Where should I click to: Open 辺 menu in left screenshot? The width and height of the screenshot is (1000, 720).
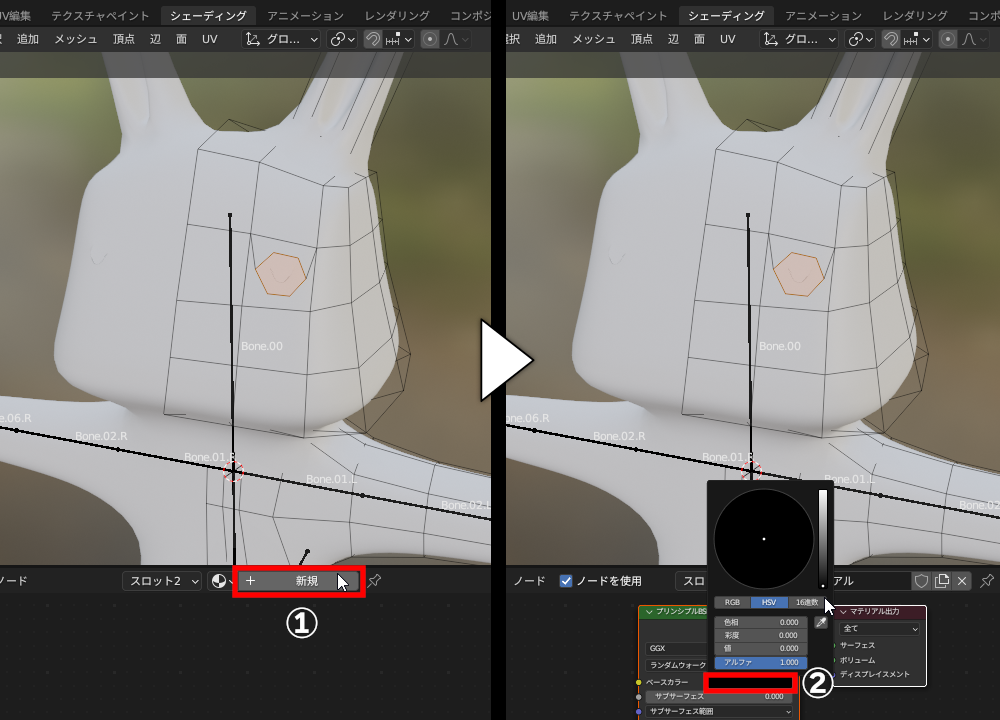[156, 40]
